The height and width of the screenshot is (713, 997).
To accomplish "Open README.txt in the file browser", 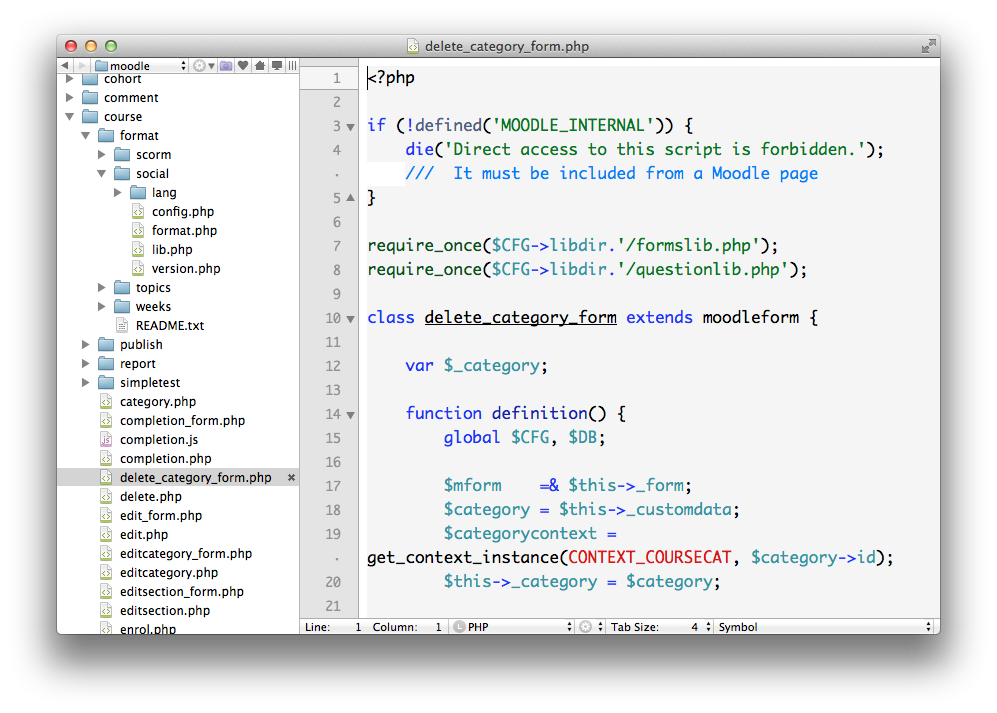I will (170, 326).
